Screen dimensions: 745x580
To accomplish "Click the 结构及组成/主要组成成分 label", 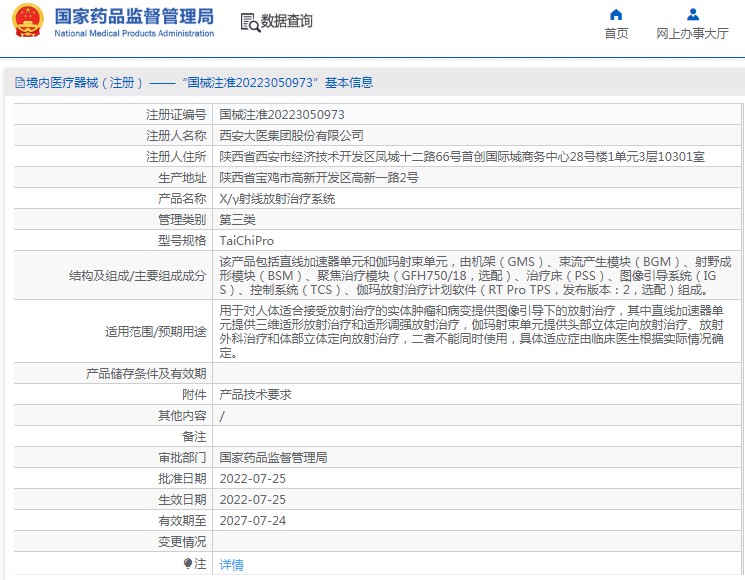I will pyautogui.click(x=137, y=276).
